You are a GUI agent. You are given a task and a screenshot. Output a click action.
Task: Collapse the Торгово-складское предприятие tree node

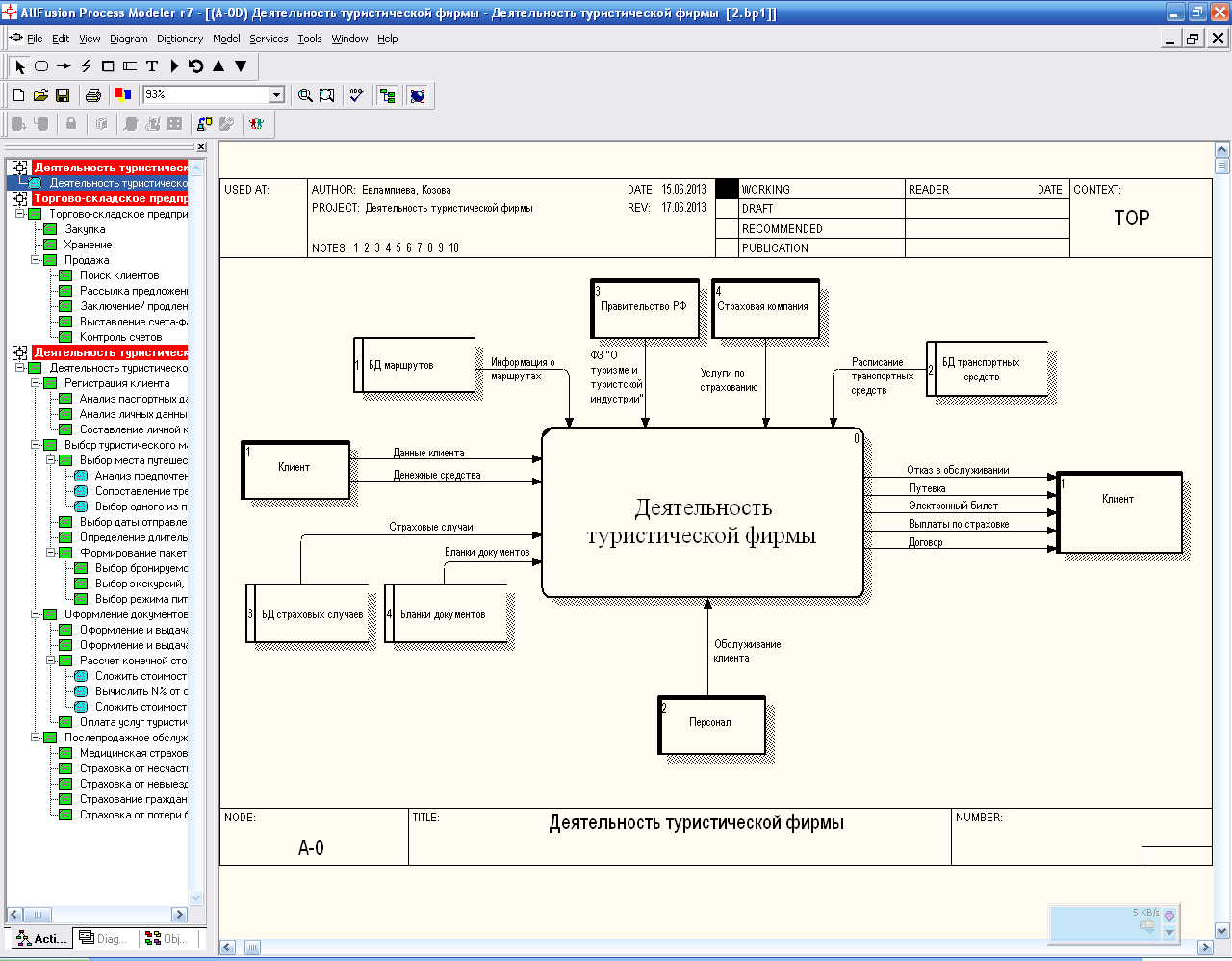pyautogui.click(x=20, y=214)
